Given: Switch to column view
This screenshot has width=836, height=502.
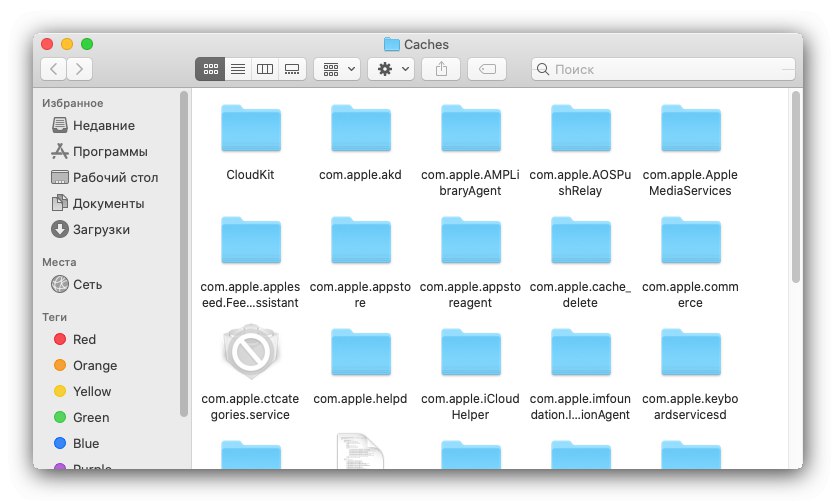Looking at the screenshot, I should [265, 69].
